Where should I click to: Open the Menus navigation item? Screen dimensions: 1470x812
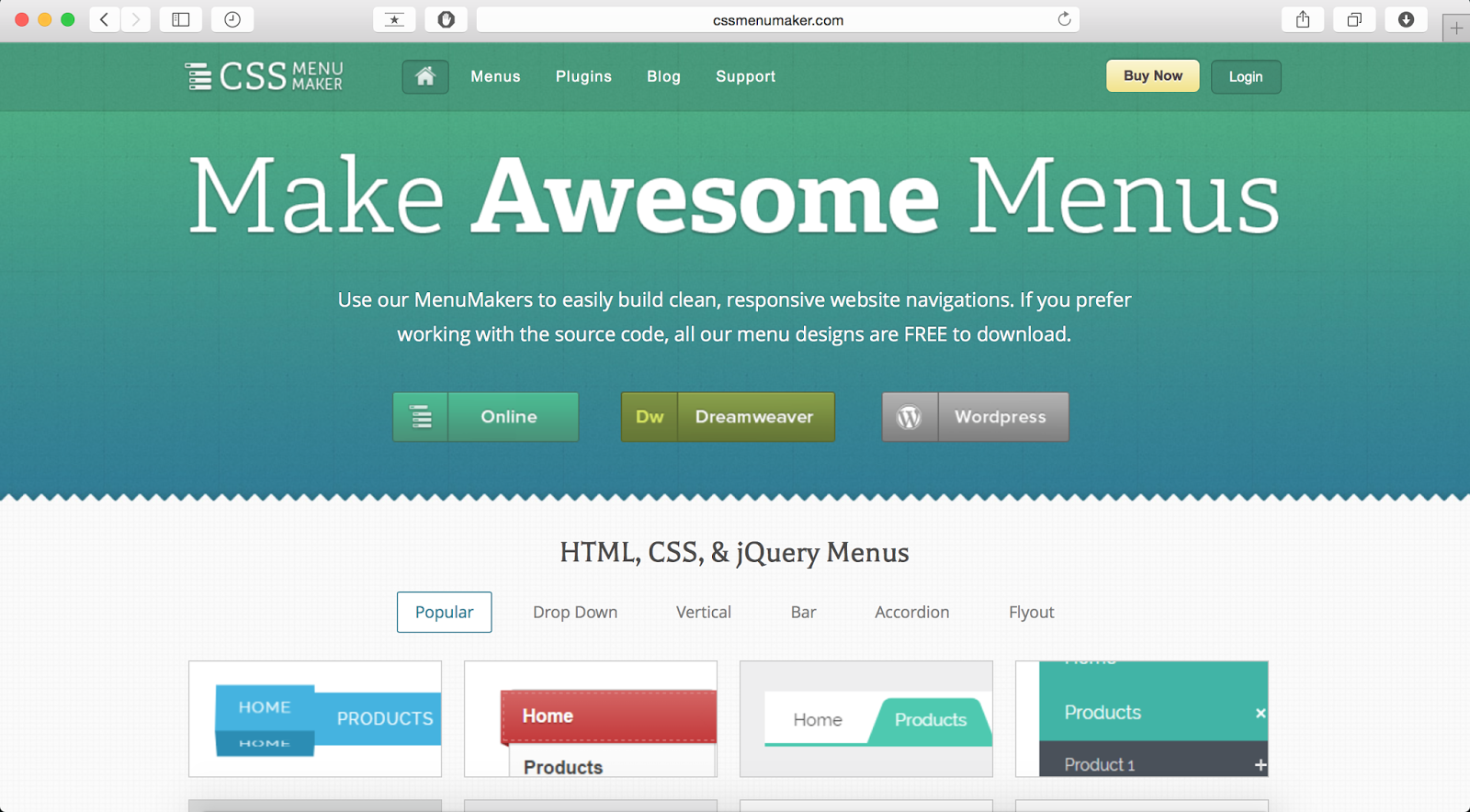495,77
